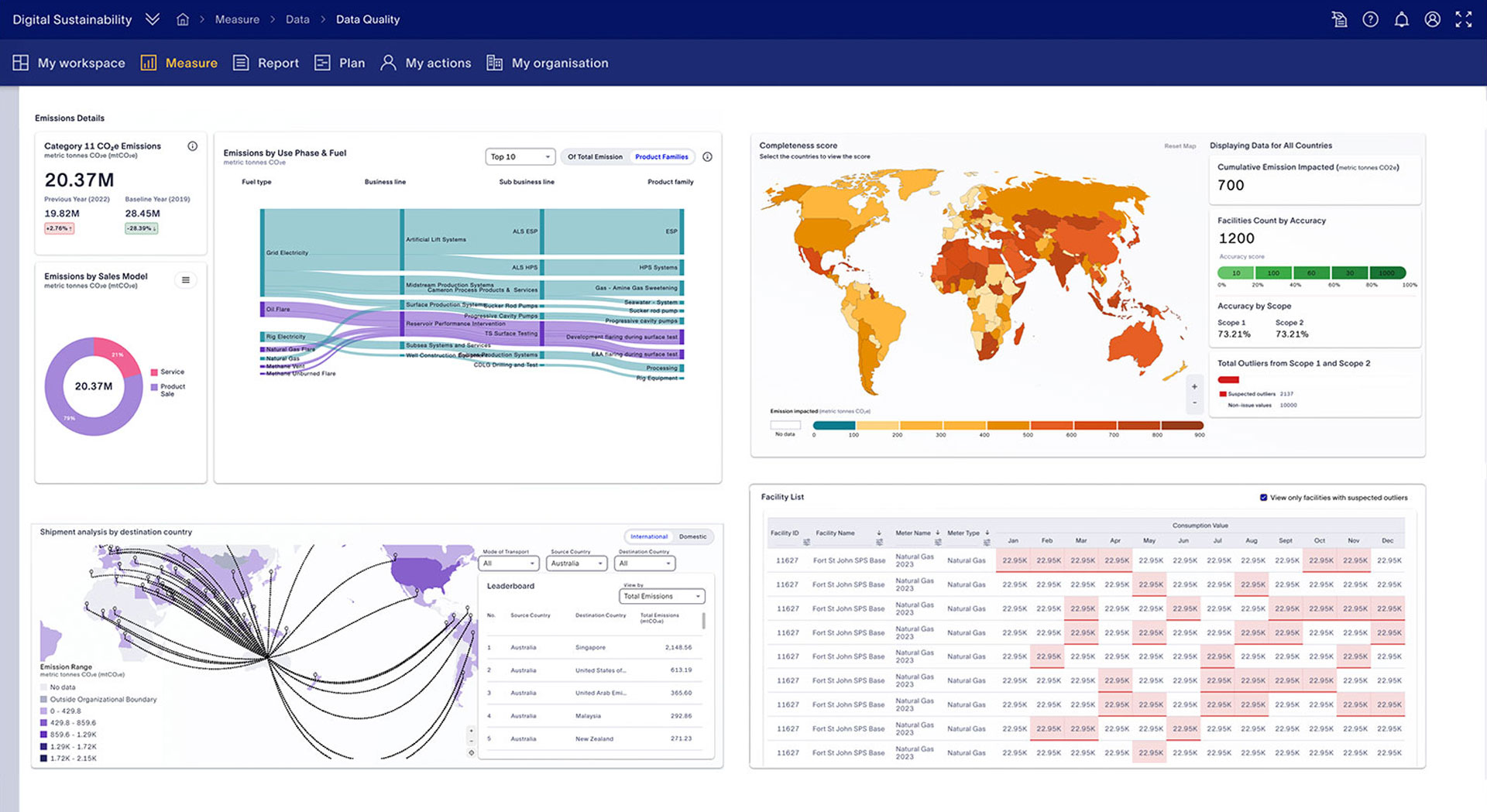The height and width of the screenshot is (812, 1487).
Task: Select International shipment toggle
Action: [x=649, y=536]
